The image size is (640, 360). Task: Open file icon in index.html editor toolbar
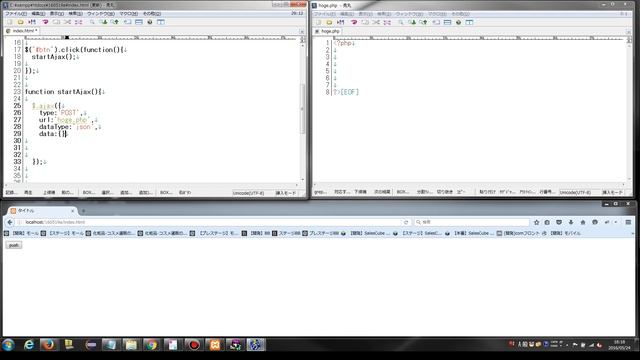[21, 22]
